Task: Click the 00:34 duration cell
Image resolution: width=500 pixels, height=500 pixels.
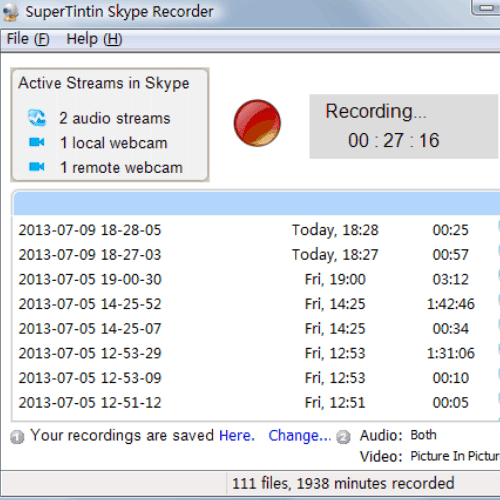Action: tap(451, 329)
